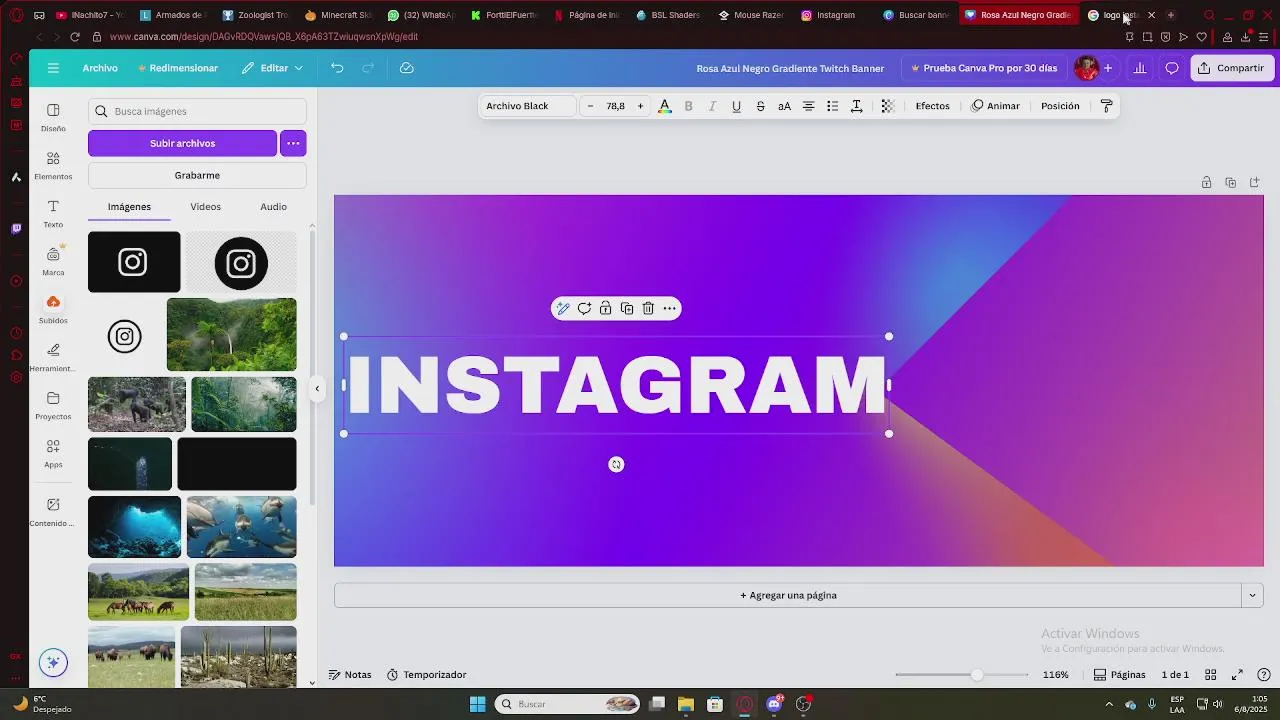Redo the last action
1280x720 pixels.
pos(368,68)
